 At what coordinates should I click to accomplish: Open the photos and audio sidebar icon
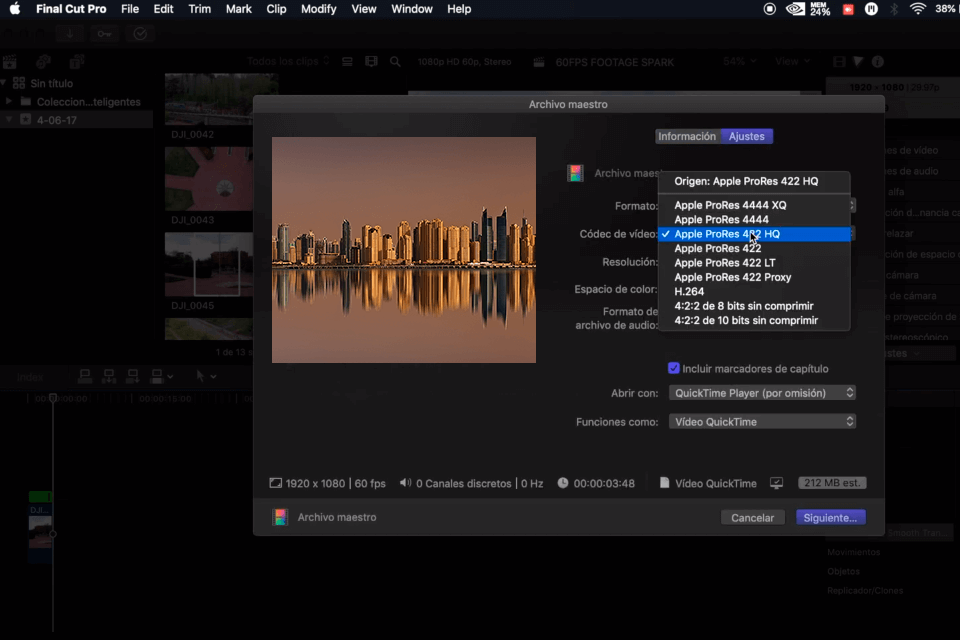43,62
